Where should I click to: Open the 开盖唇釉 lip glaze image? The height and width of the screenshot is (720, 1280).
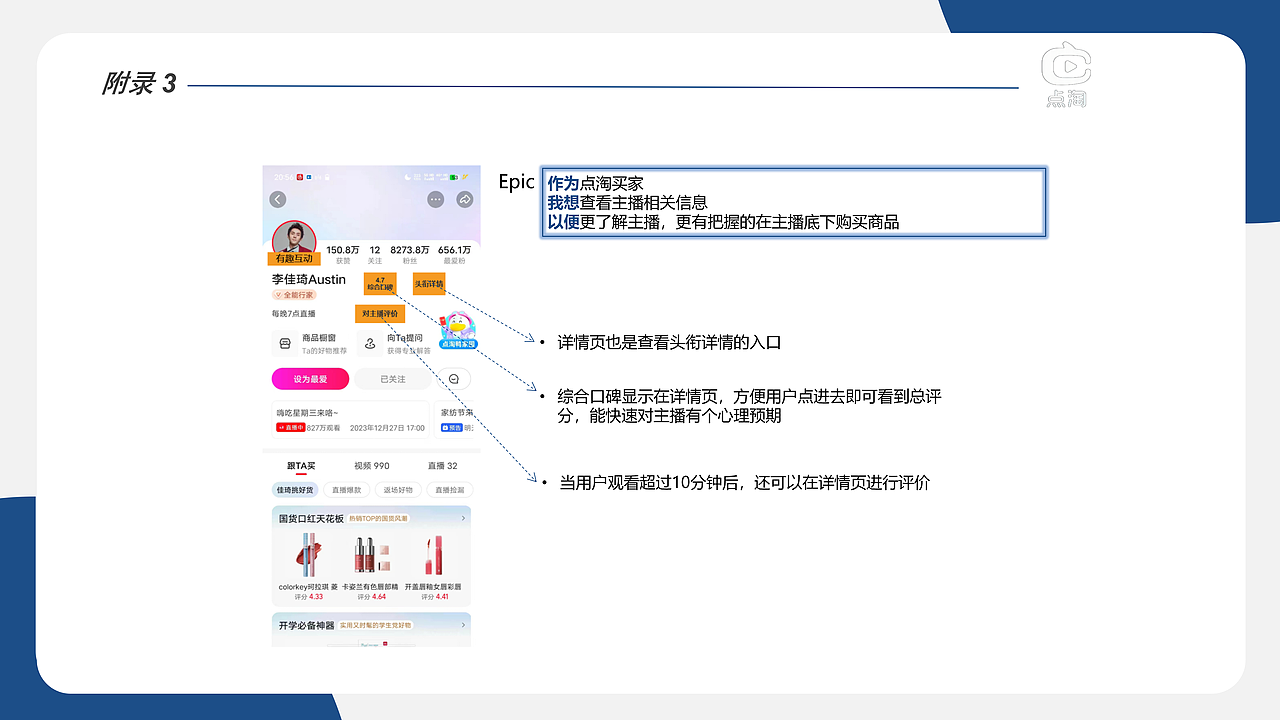point(433,554)
